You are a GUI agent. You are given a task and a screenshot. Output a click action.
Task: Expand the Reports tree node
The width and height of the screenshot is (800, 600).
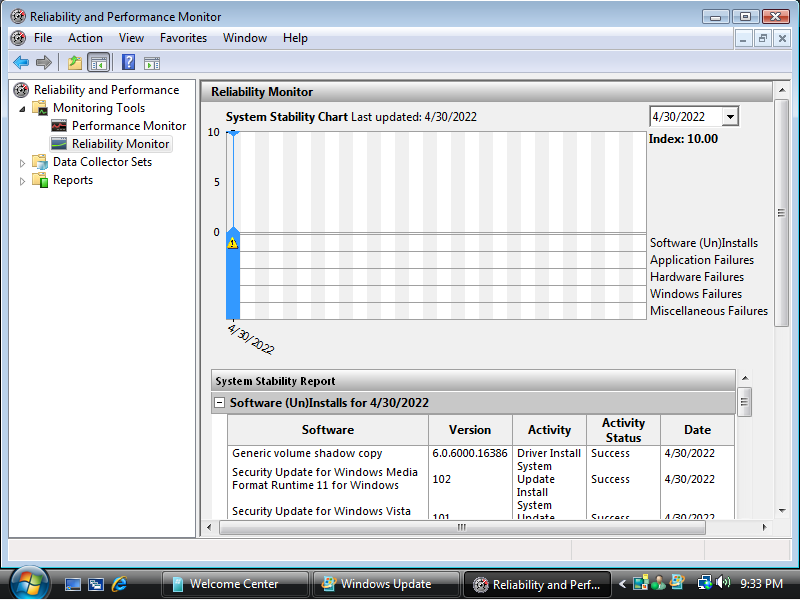pyautogui.click(x=23, y=180)
